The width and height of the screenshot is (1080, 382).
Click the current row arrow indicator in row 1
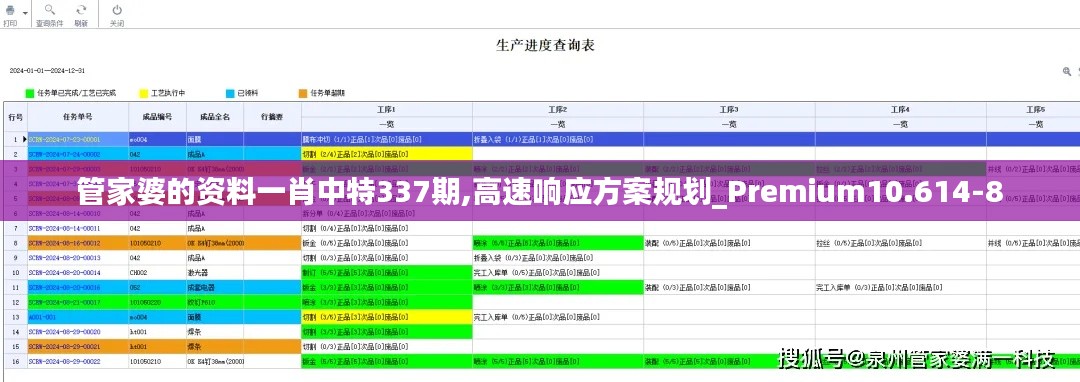pos(25,139)
